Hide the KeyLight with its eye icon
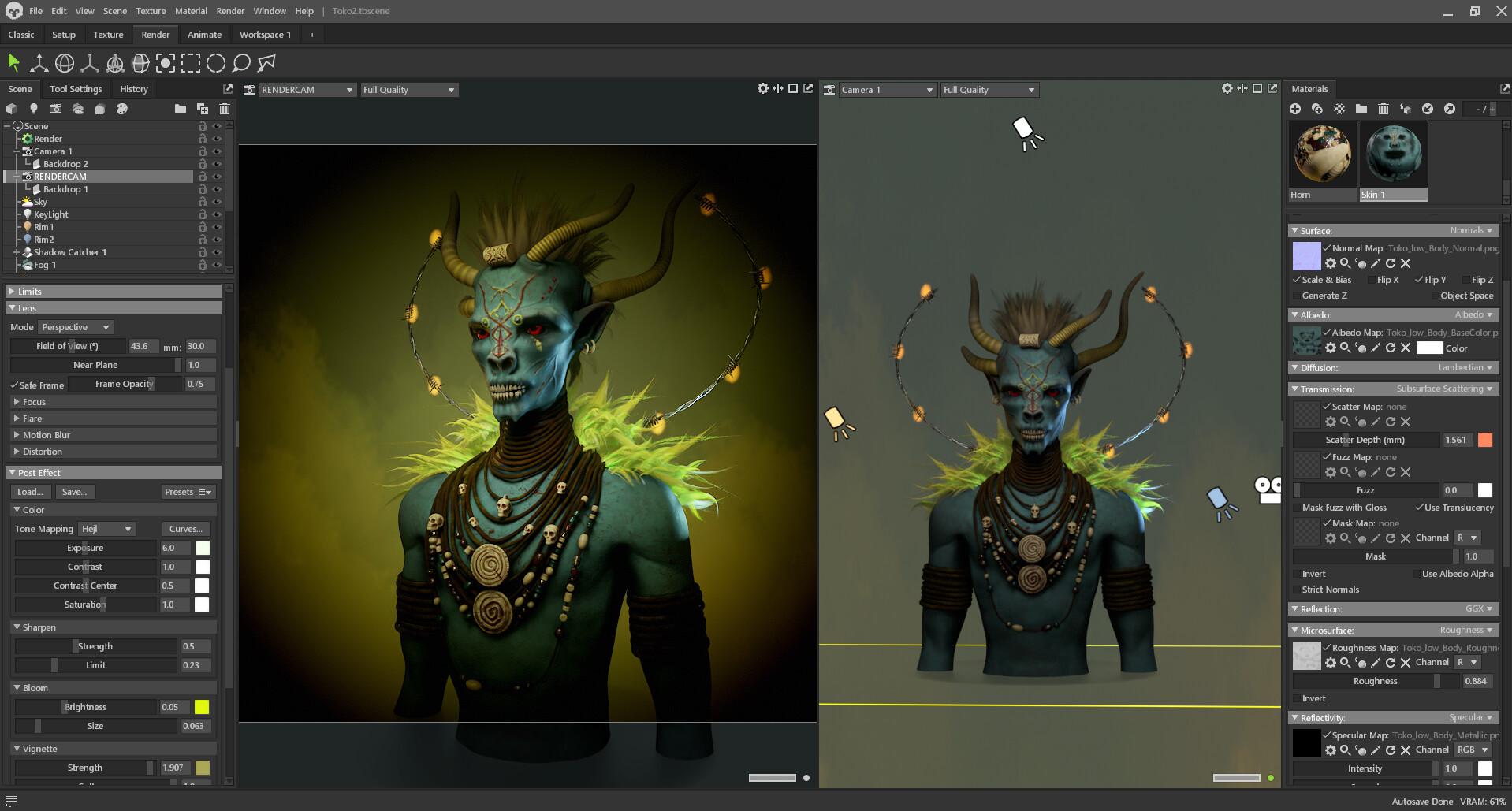 click(x=217, y=214)
